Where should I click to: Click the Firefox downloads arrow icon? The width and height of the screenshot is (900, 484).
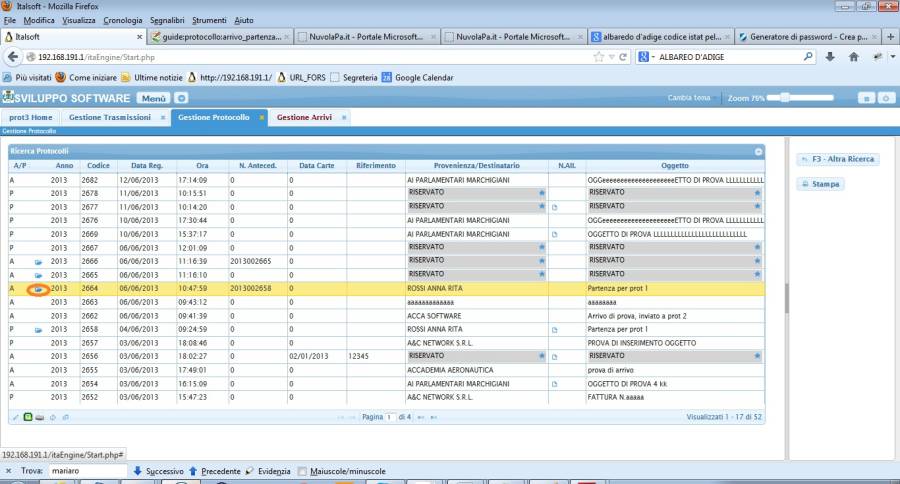(829, 57)
